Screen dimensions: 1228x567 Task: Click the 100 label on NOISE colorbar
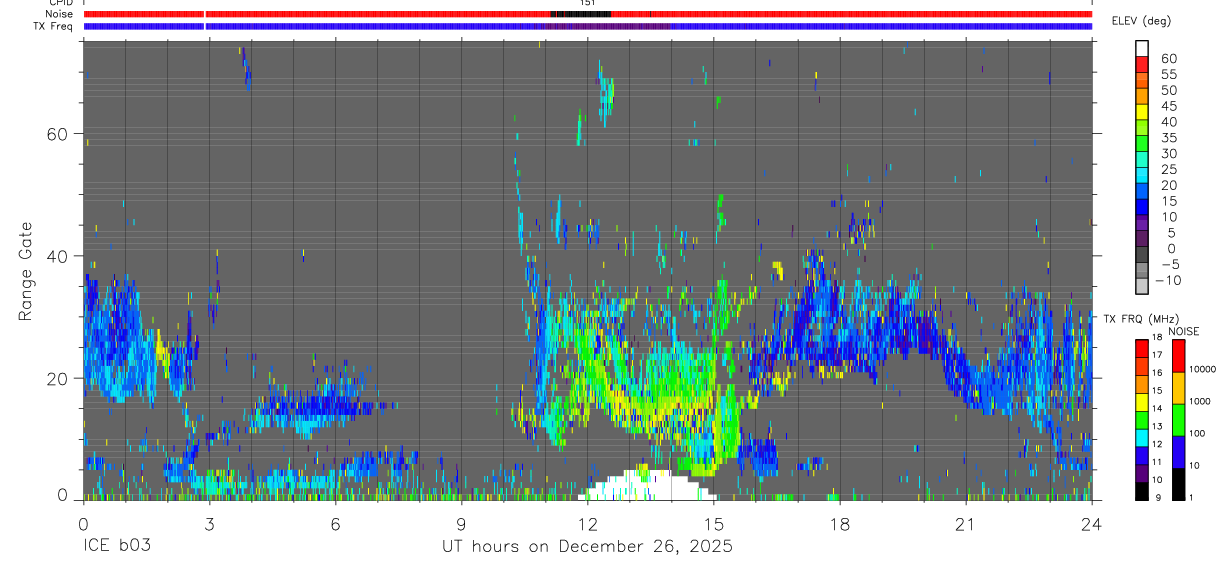coord(1198,433)
